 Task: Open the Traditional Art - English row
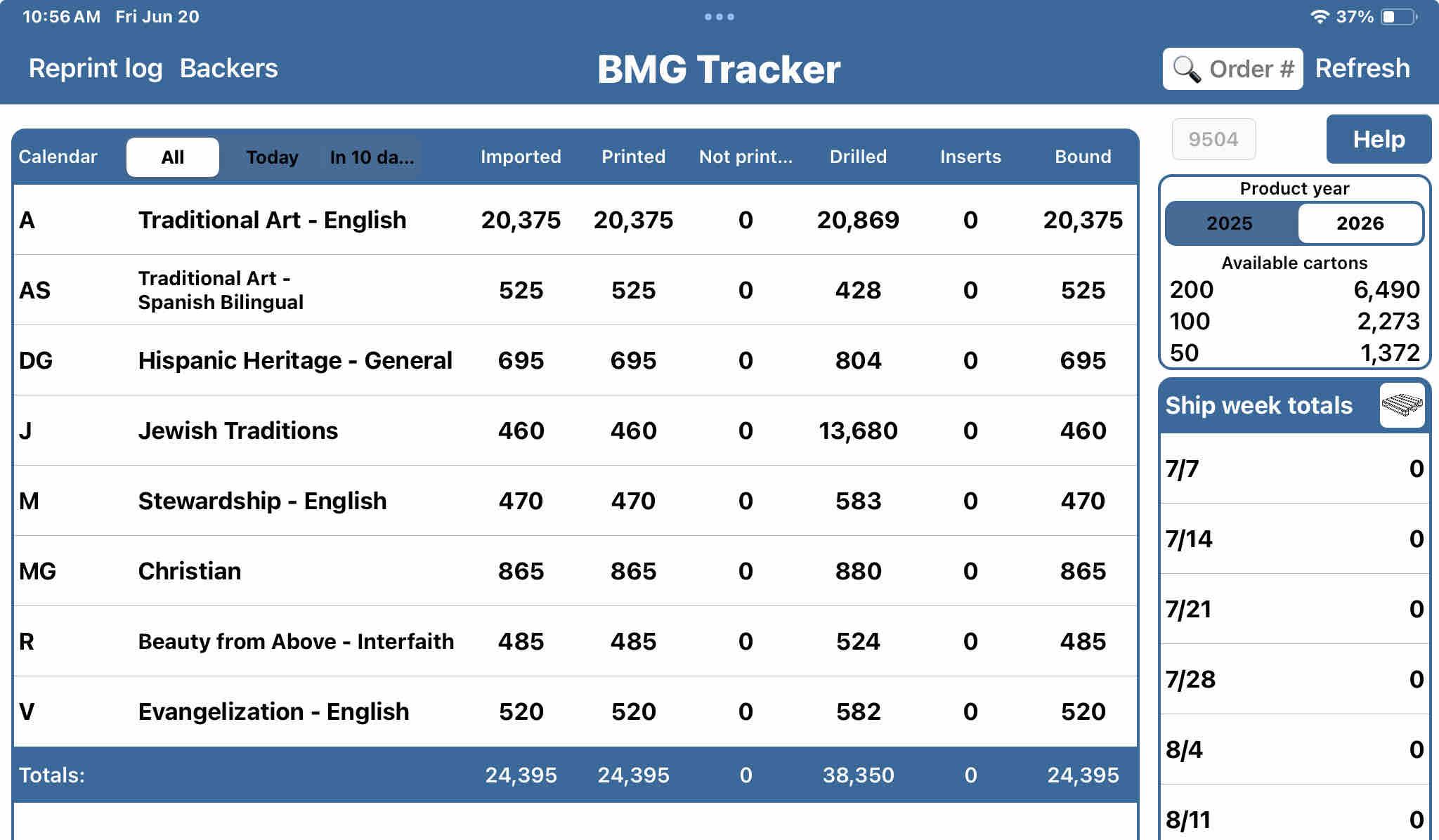(x=272, y=220)
